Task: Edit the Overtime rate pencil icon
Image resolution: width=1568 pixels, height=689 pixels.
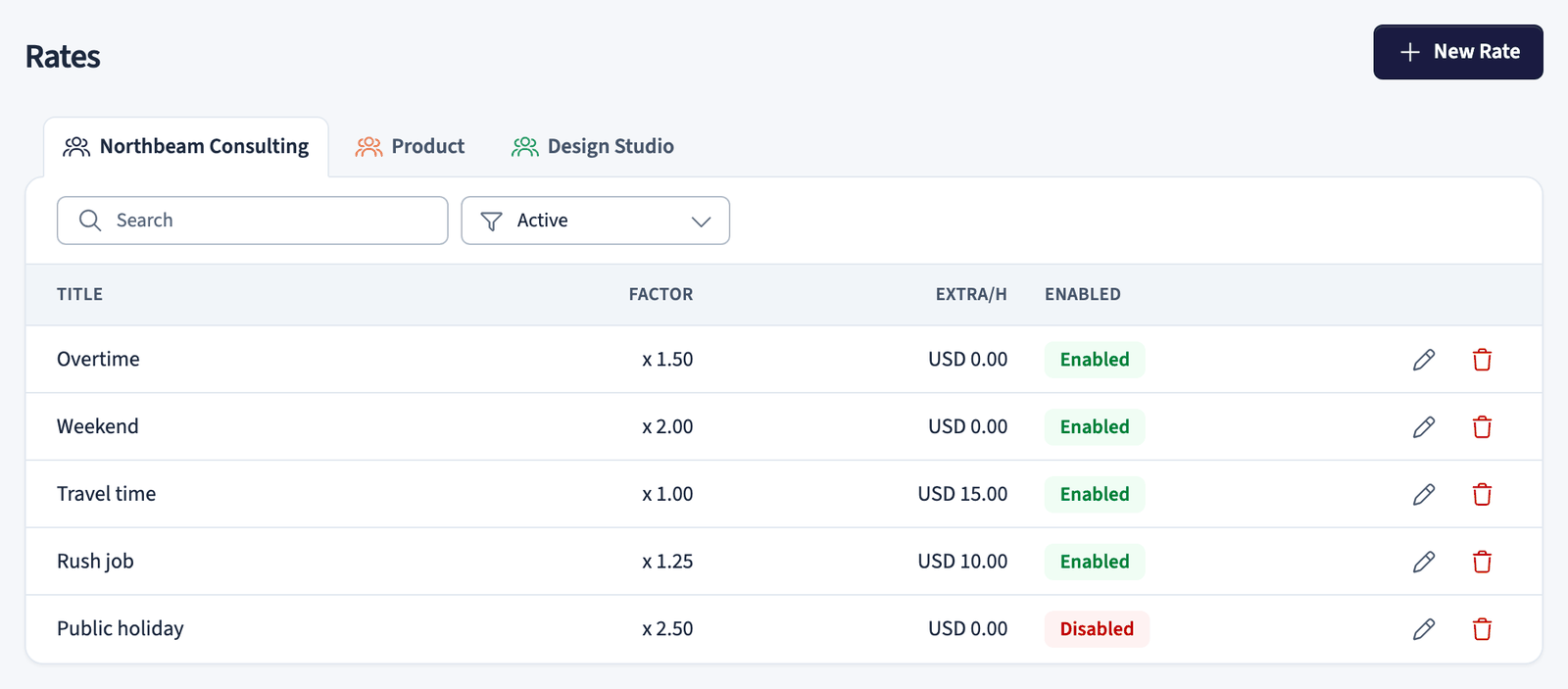Action: (x=1424, y=360)
